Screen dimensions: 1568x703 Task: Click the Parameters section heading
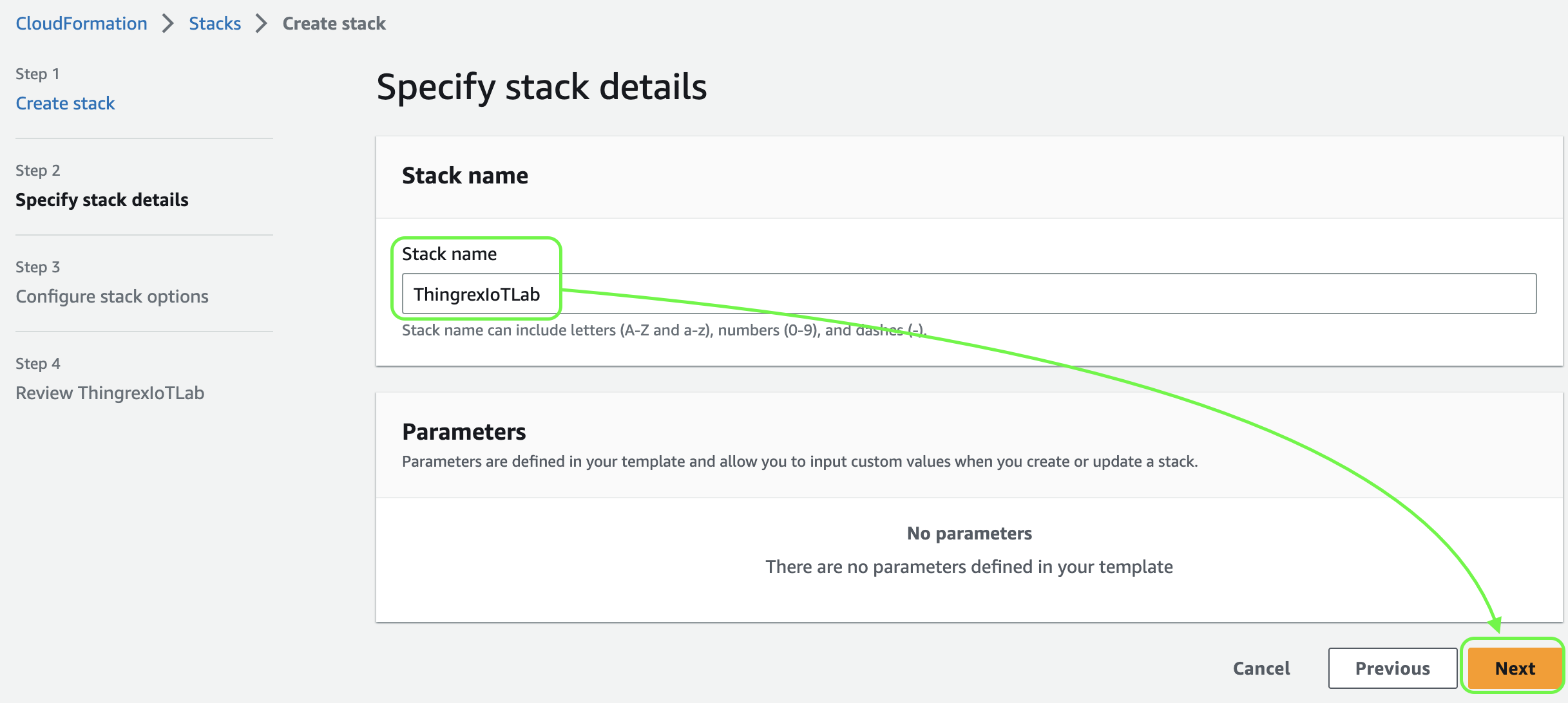point(464,431)
